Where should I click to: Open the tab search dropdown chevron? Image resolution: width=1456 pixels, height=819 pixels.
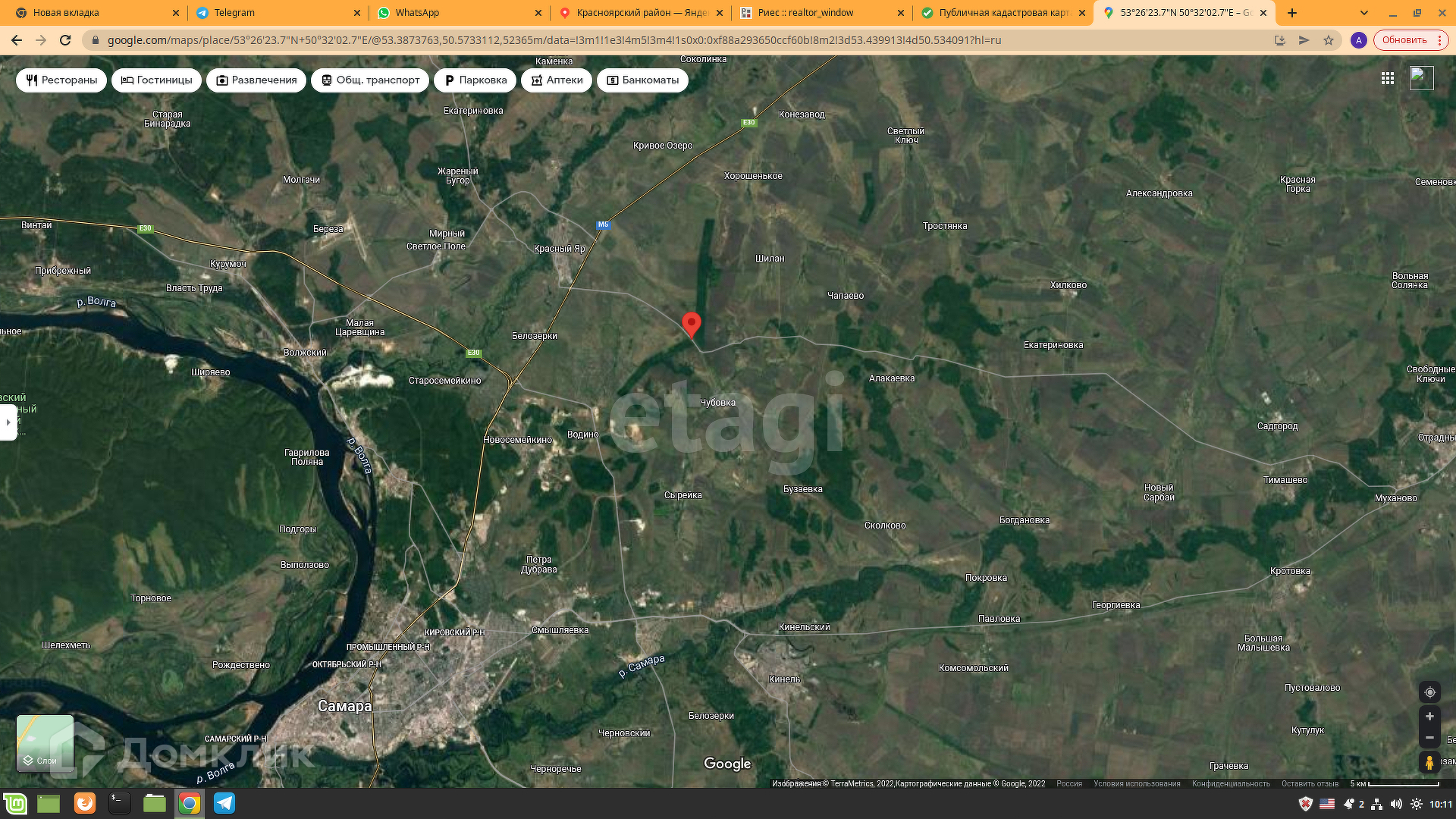1364,13
